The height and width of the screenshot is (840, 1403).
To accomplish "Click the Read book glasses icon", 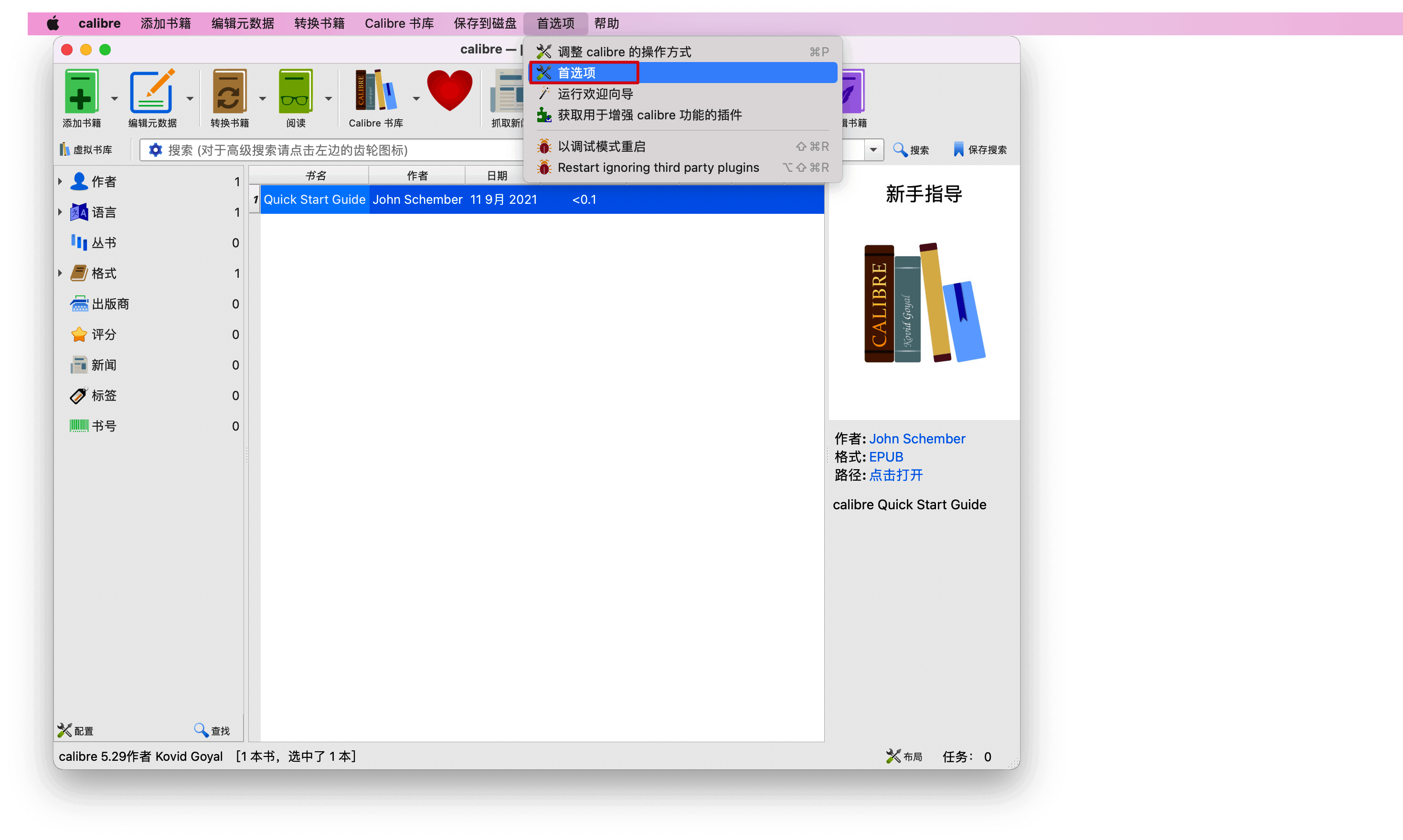I will [296, 91].
